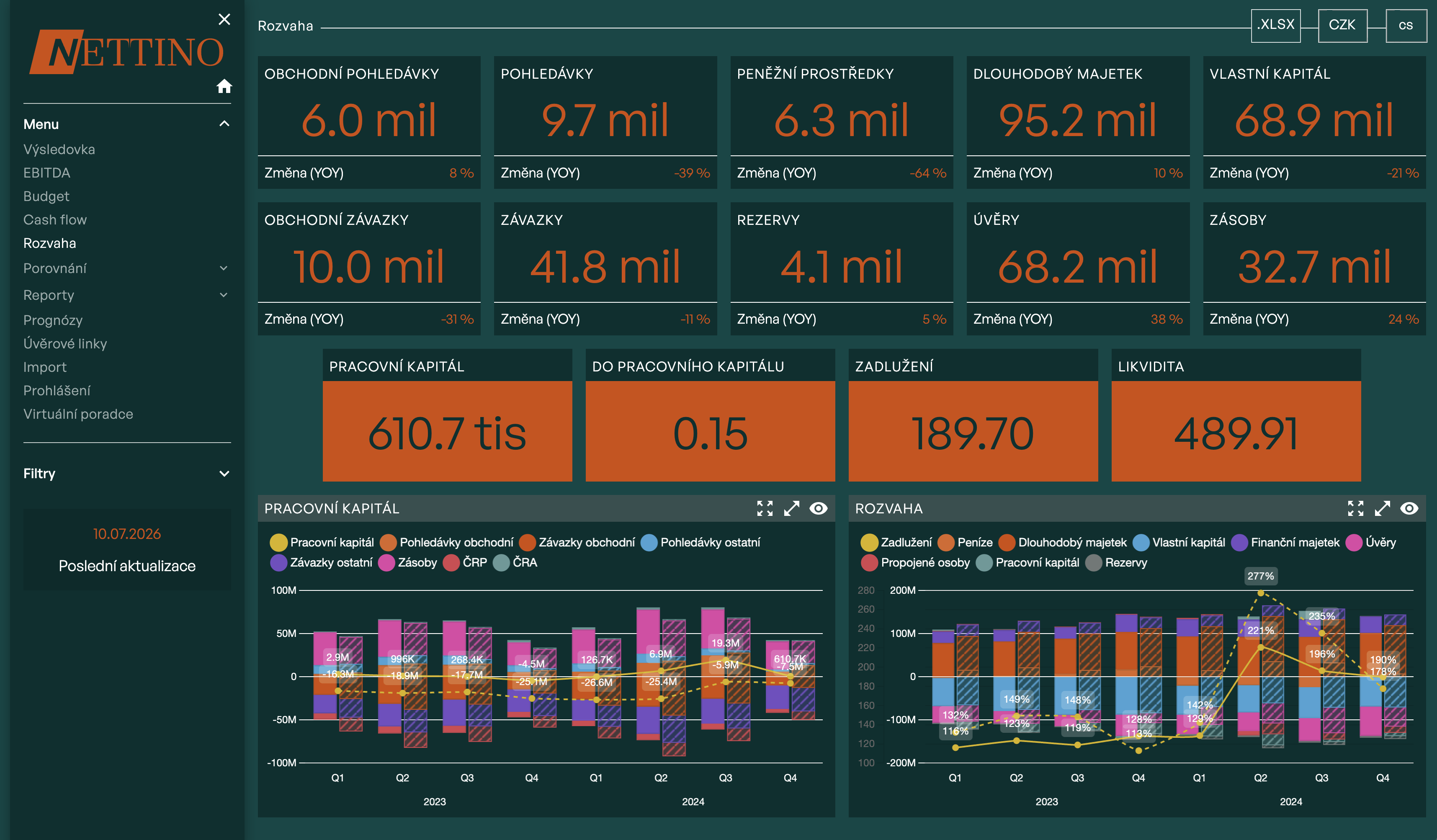1437x840 pixels.
Task: Click the 277% data label in Rozvaha chart
Action: [1260, 576]
